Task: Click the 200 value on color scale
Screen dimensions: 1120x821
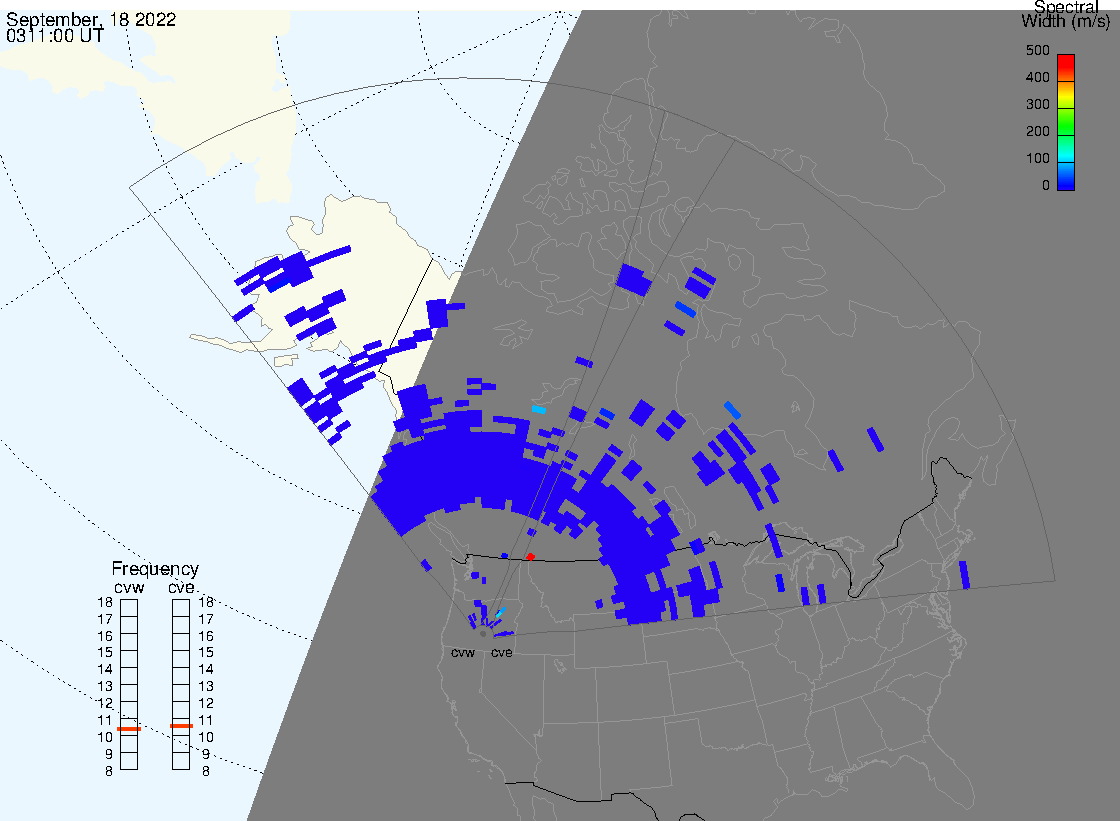Action: click(x=1038, y=131)
